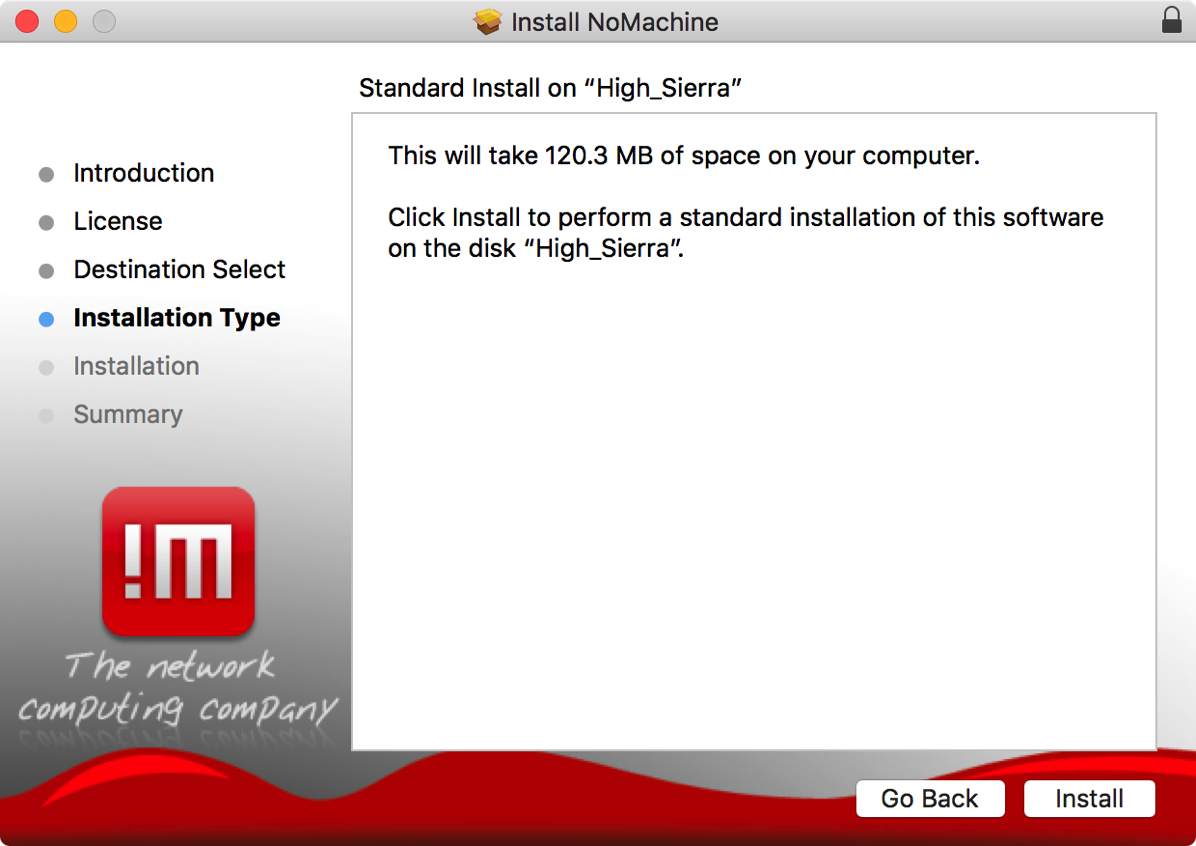This screenshot has height=846, width=1196.
Task: Click the "Click Install to perform" paragraph
Action: 745,233
